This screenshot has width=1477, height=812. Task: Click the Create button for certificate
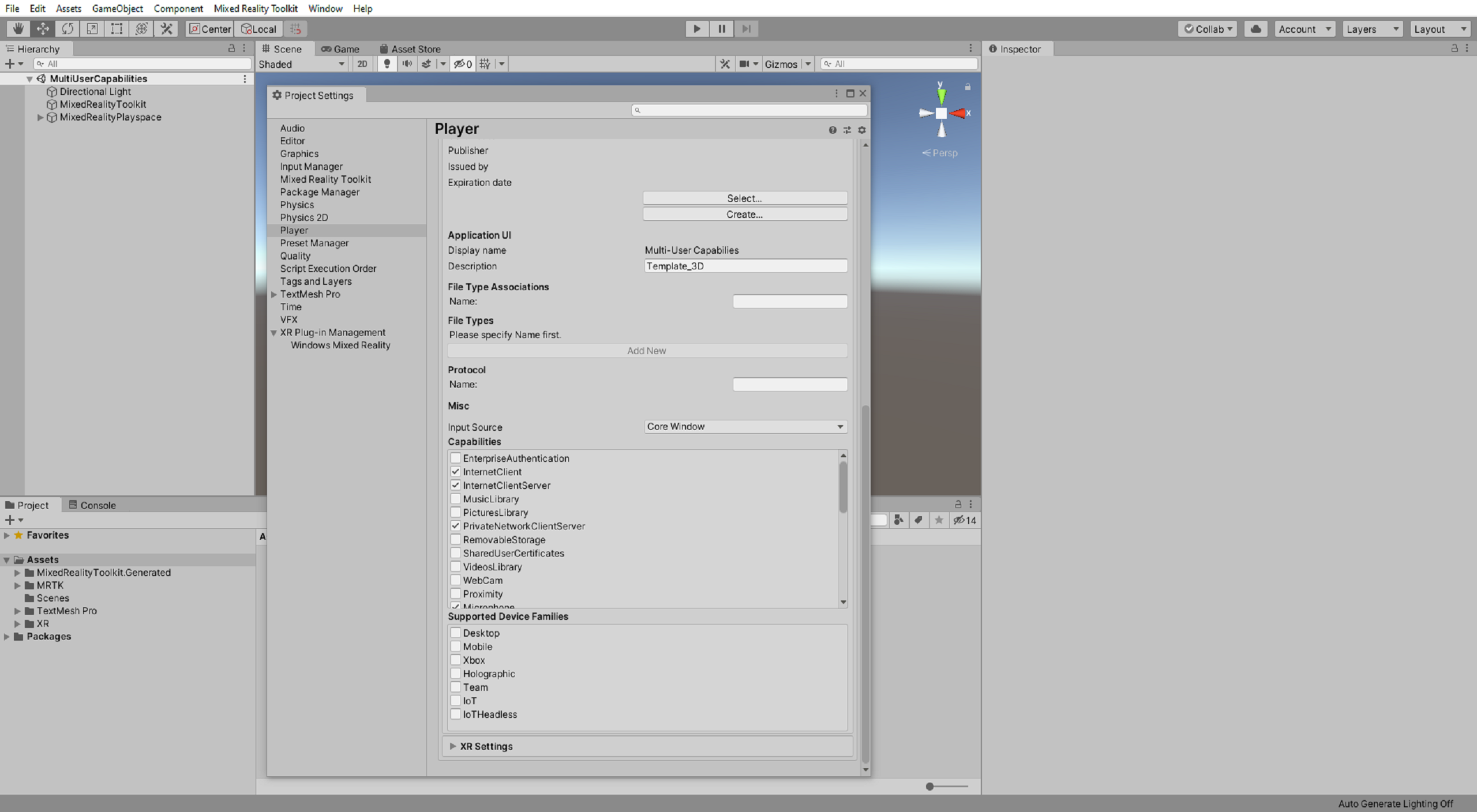point(745,215)
